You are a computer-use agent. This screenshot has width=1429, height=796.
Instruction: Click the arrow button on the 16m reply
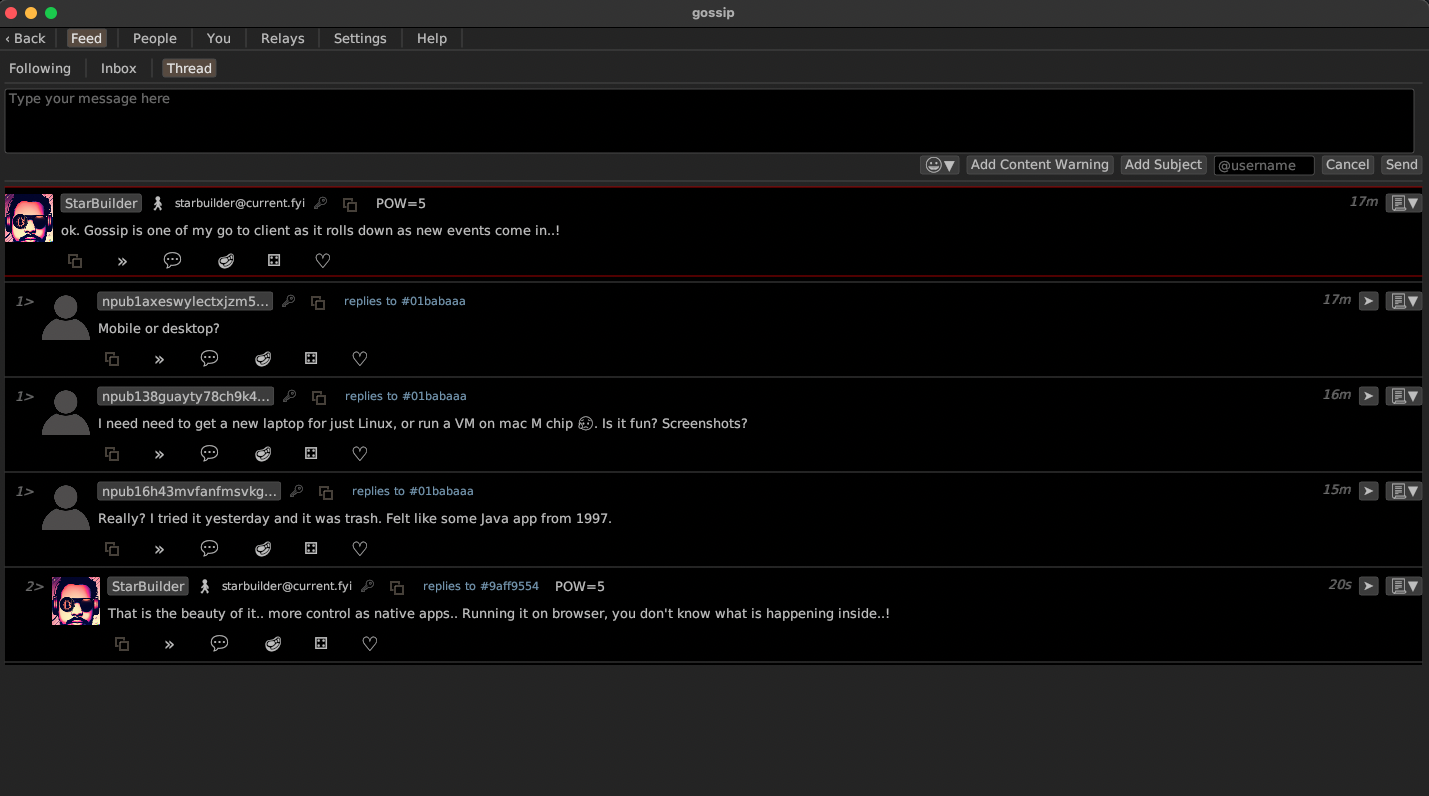[1368, 396]
